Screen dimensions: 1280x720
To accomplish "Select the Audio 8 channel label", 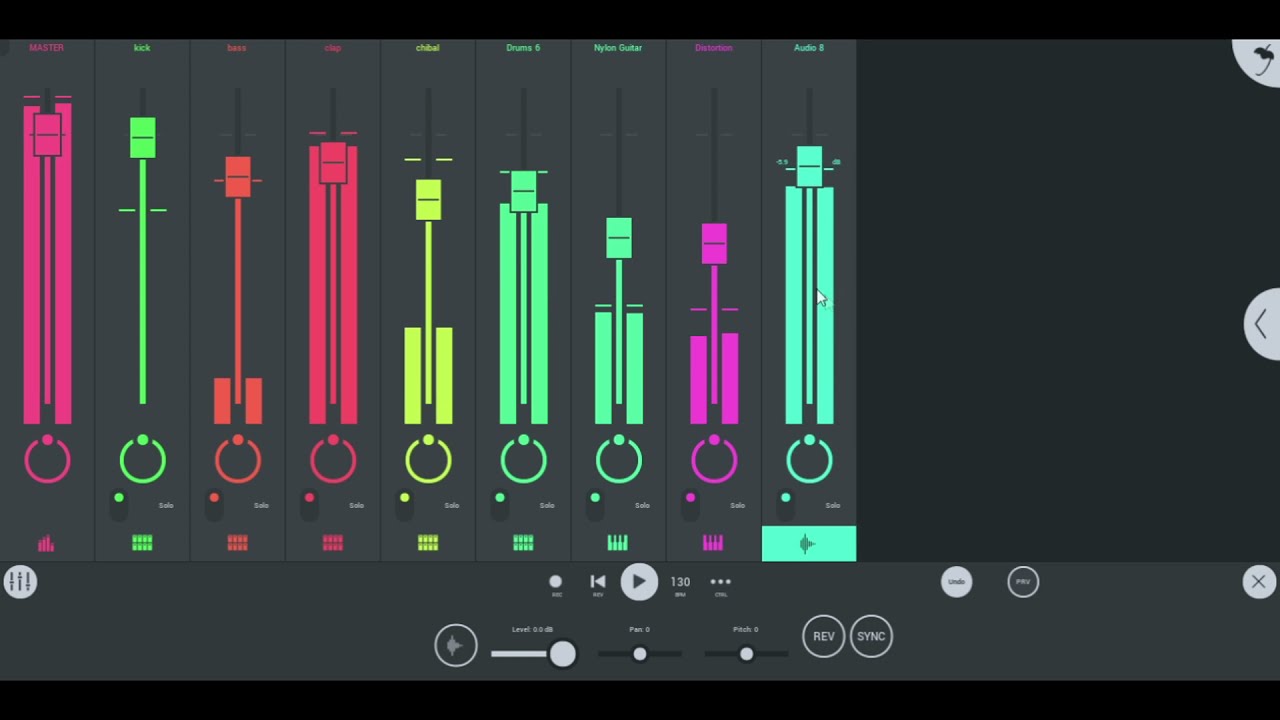I will (809, 47).
